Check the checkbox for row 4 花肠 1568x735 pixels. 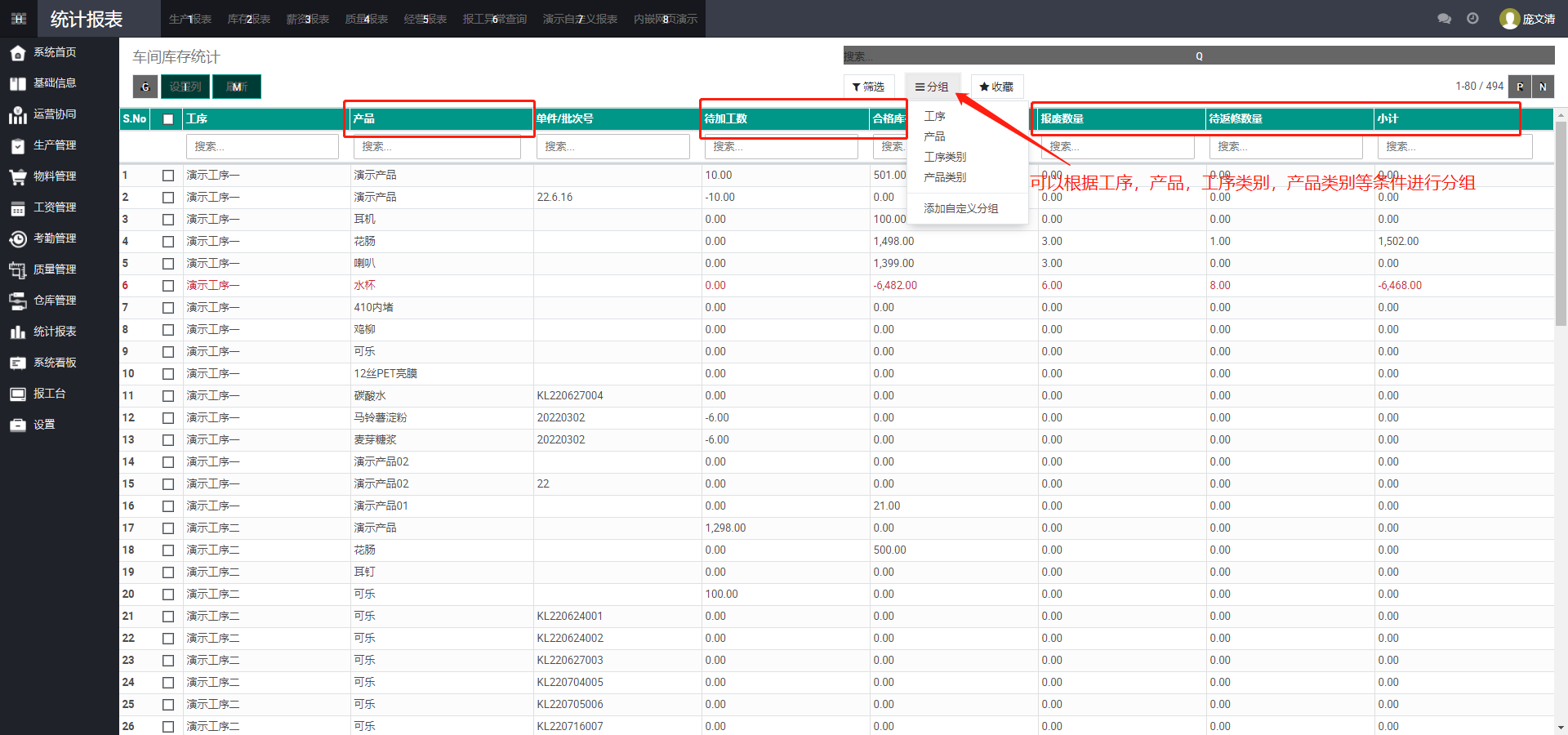click(168, 242)
